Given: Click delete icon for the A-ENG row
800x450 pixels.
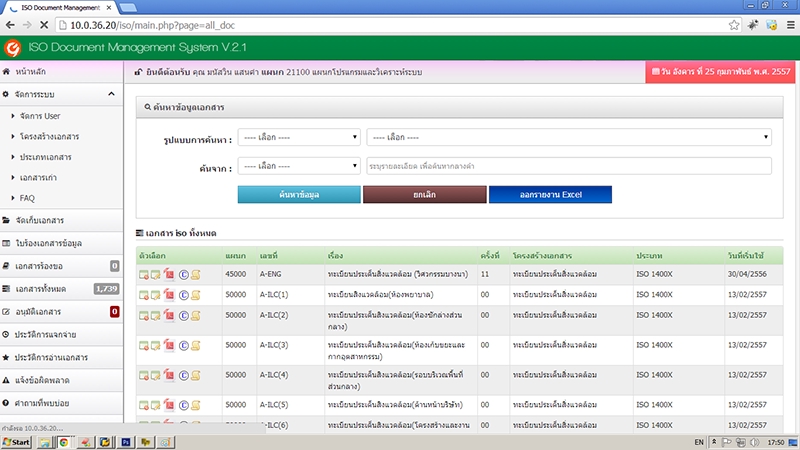Looking at the screenshot, I should click(144, 274).
